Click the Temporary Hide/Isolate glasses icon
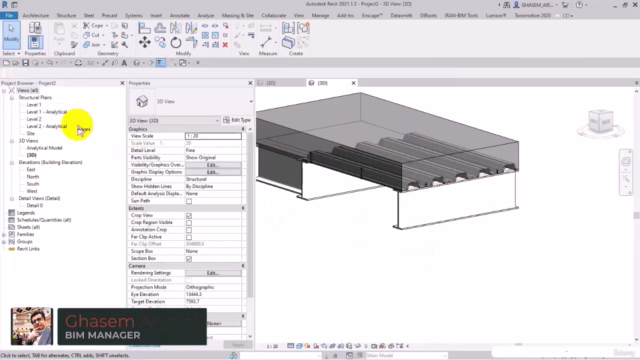640x360 pixels. [358, 346]
